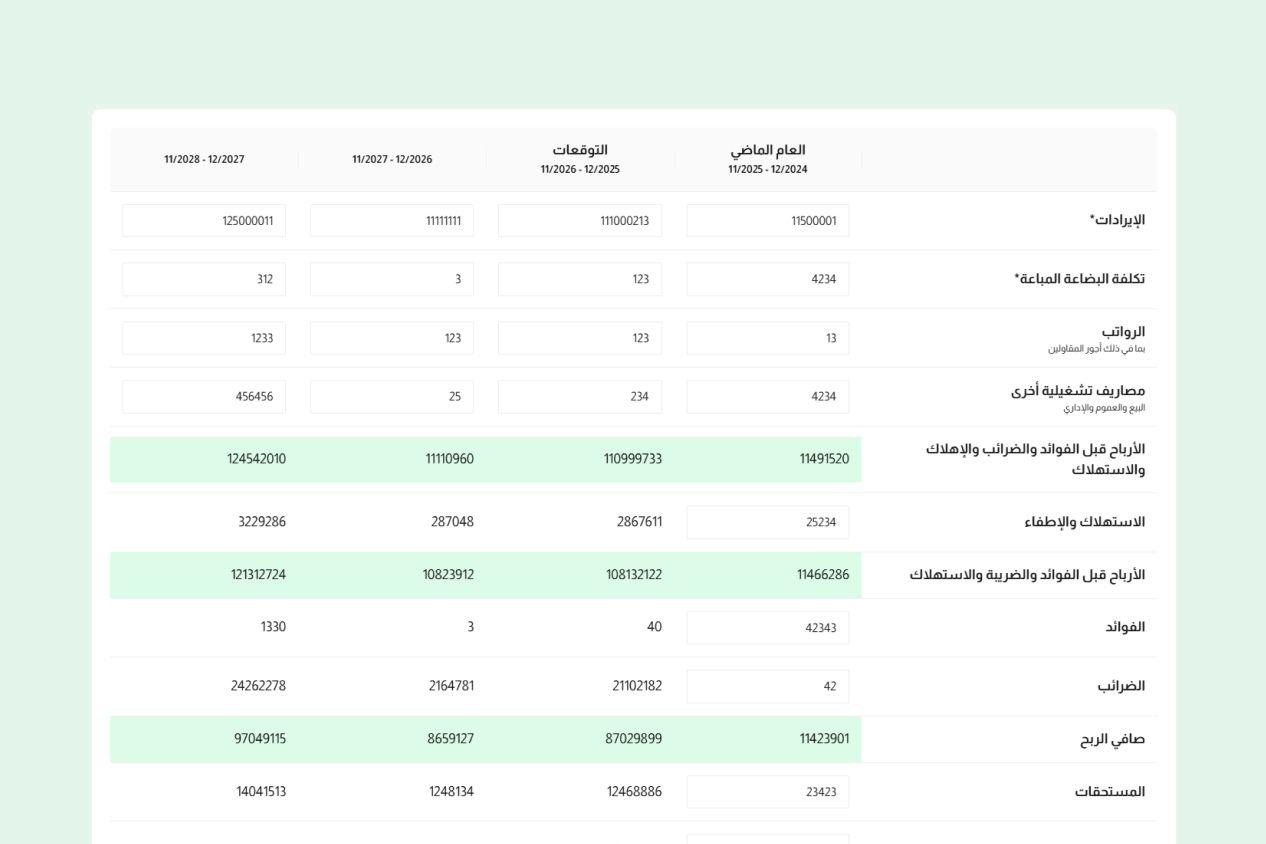Focus the الرواتب input showing 1233
Screen dimensions: 1266x844
tap(203, 338)
